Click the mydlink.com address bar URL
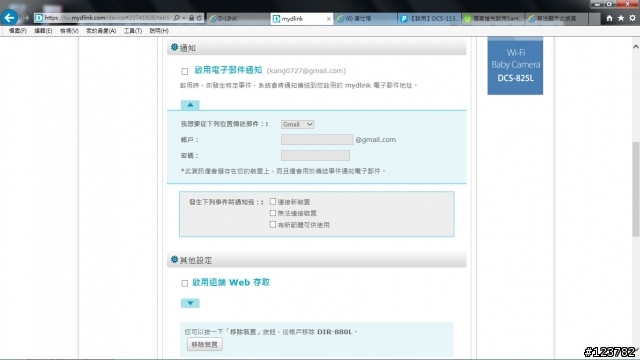 (107, 18)
